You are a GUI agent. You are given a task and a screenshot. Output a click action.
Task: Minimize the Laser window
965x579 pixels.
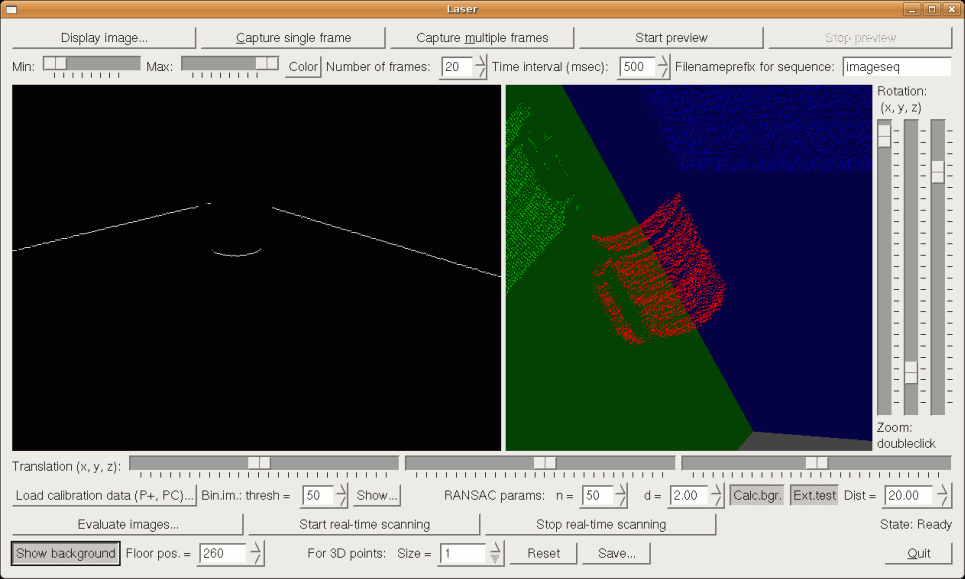click(912, 9)
